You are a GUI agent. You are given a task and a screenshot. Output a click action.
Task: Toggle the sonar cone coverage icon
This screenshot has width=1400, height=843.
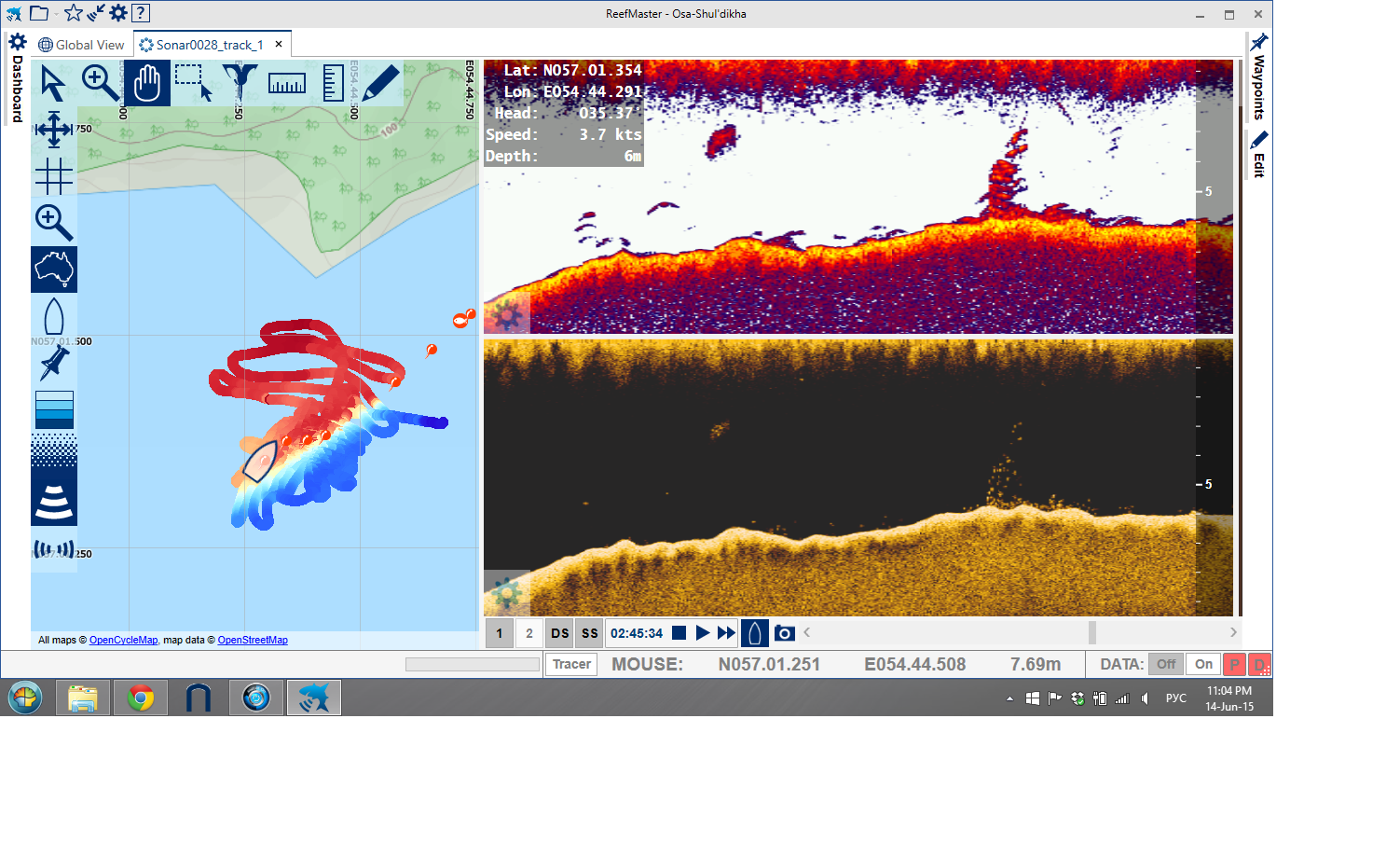[54, 503]
